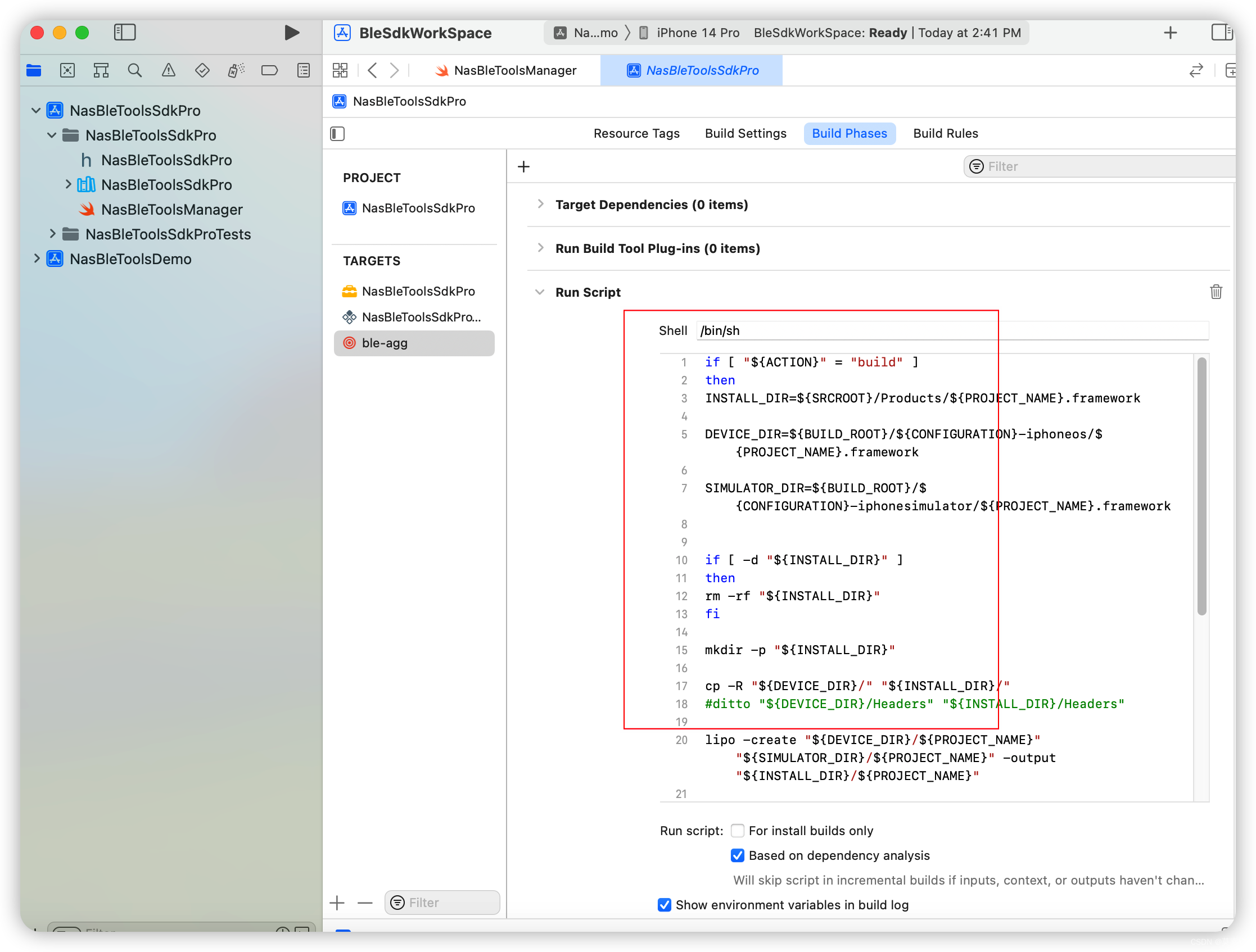Viewport: 1256px width, 952px height.
Task: Switch to the Build Settings tab
Action: pyautogui.click(x=745, y=133)
